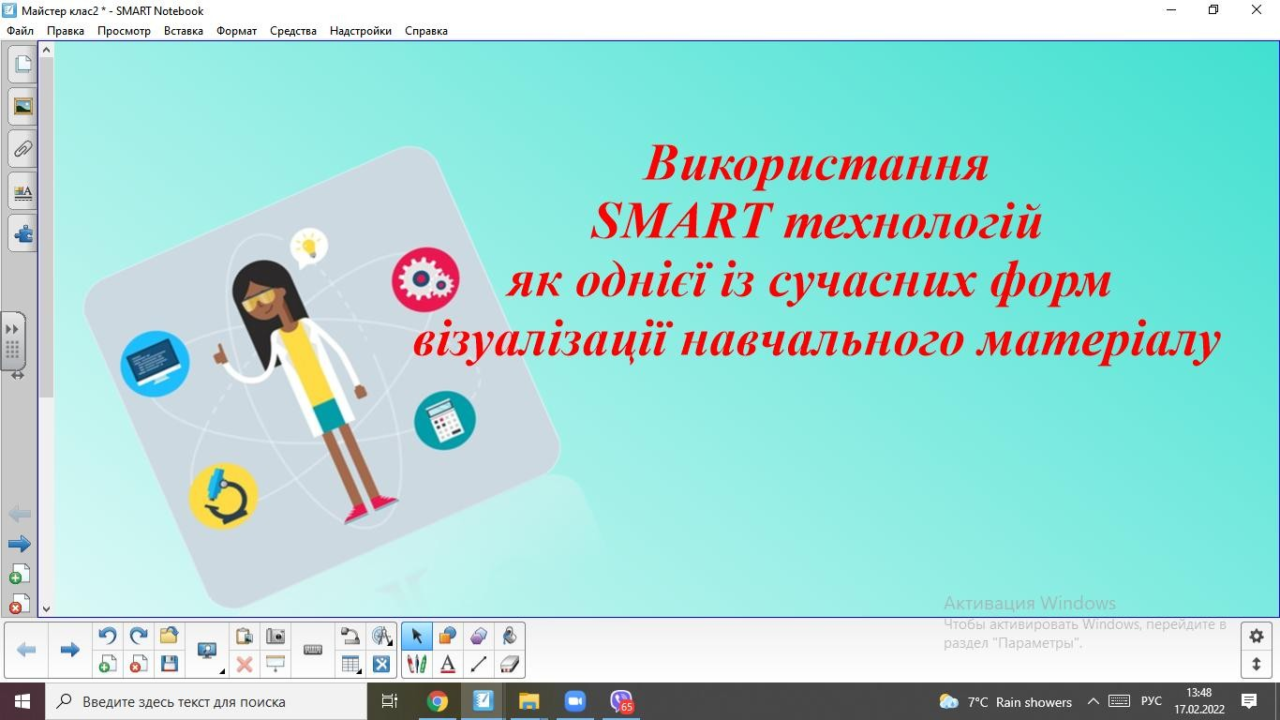Open the blue X add-ons tool

pos(381,663)
